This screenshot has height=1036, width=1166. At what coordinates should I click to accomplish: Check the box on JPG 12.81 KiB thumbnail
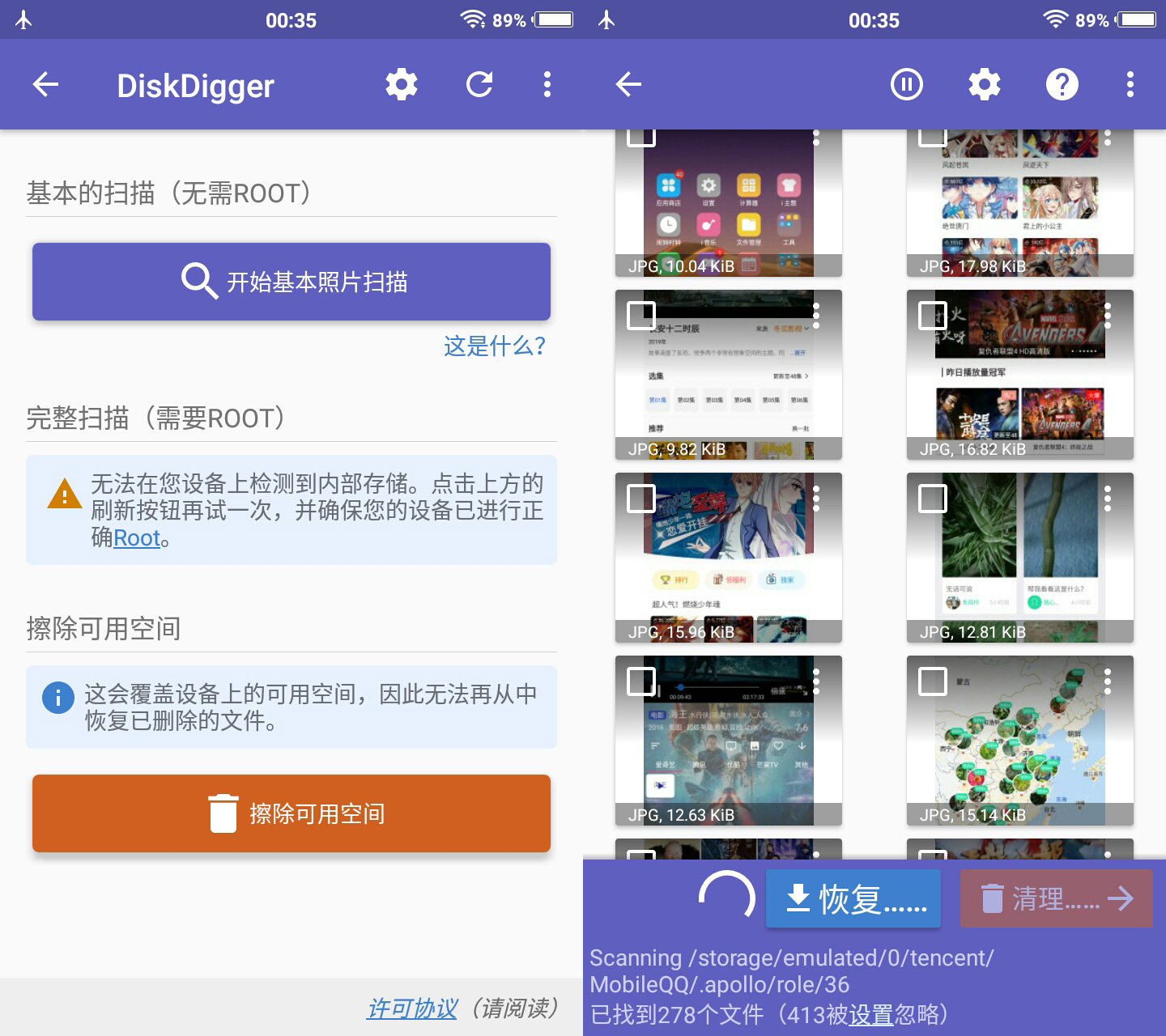933,499
